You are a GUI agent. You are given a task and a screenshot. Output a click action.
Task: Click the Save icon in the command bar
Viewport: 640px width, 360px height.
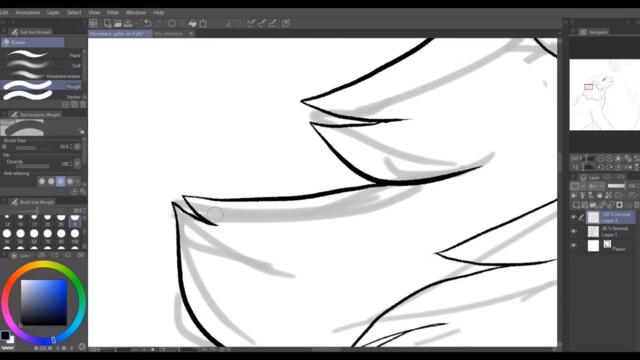(x=128, y=23)
